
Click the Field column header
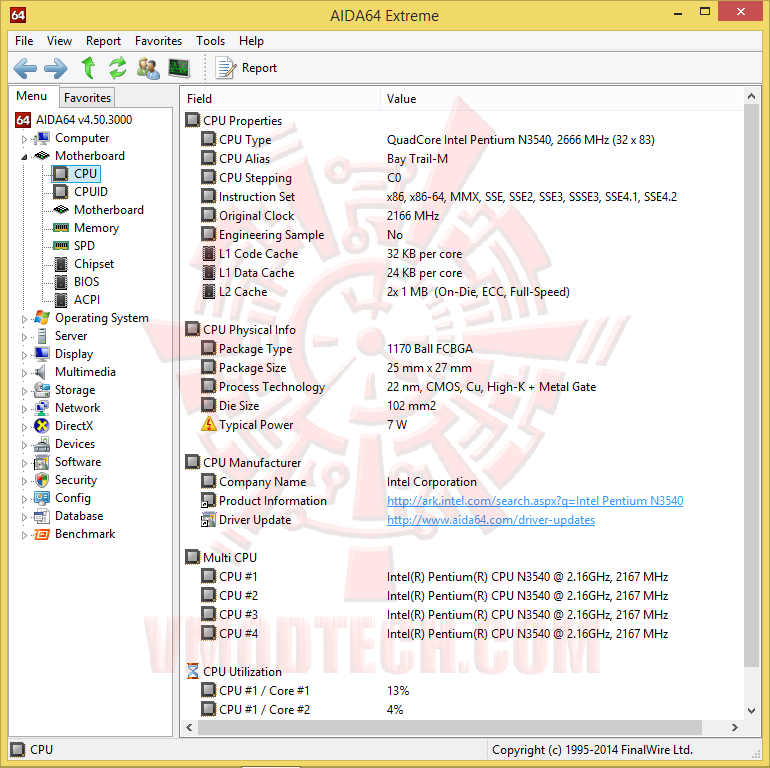(280, 99)
